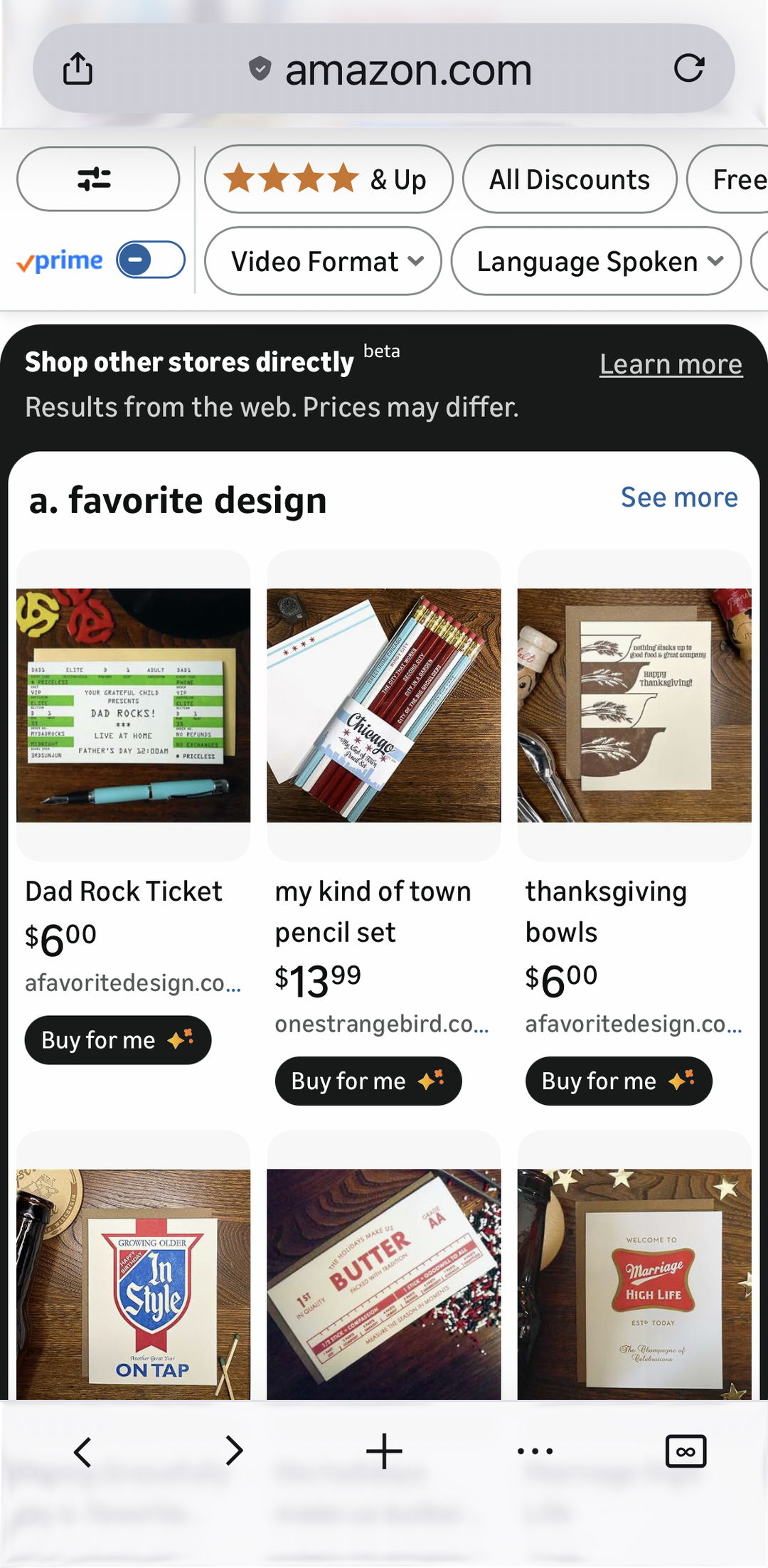Open the browser more-options menu
The height and width of the screenshot is (1568, 768).
point(534,1451)
